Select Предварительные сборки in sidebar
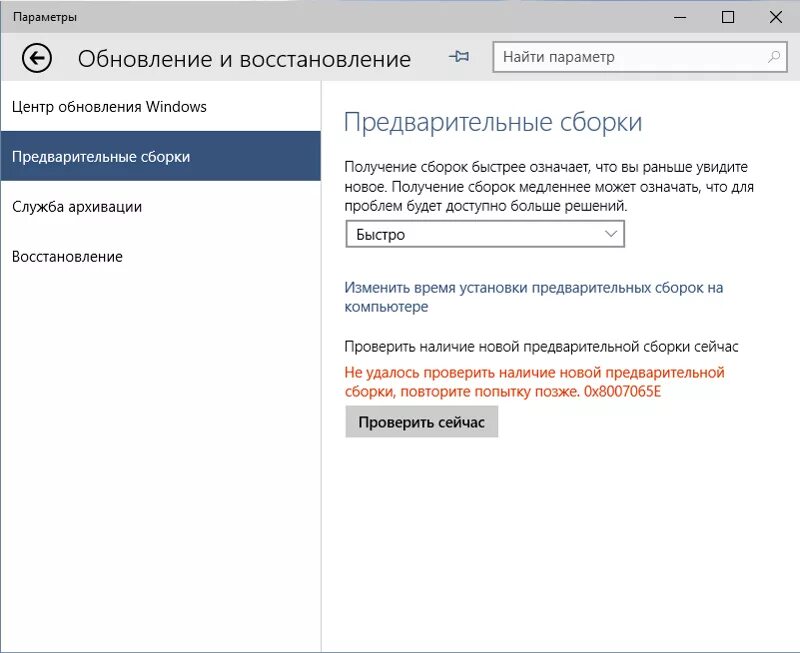The image size is (800, 653). click(x=161, y=156)
